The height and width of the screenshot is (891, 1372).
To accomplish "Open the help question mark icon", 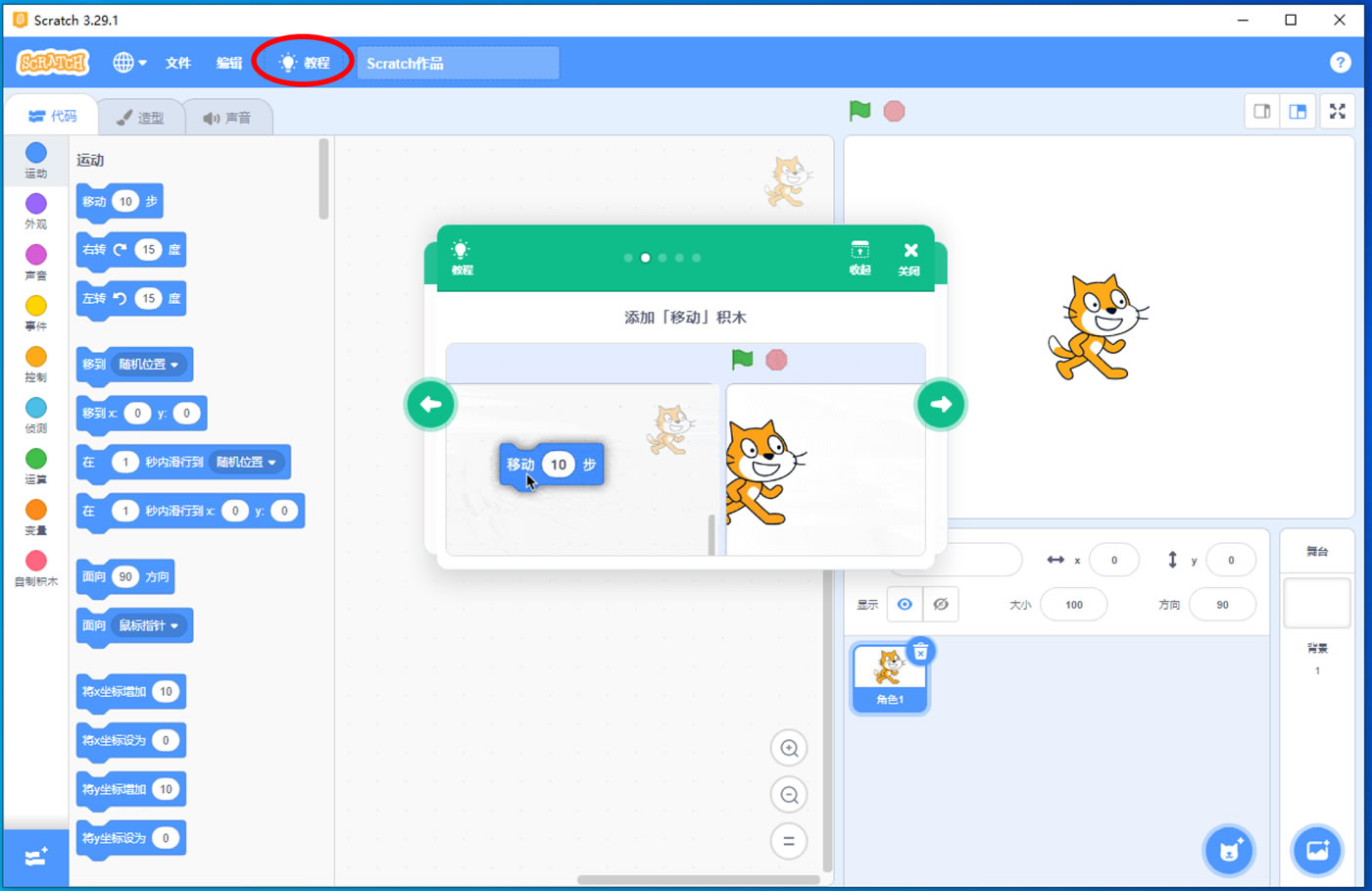I will tap(1341, 63).
